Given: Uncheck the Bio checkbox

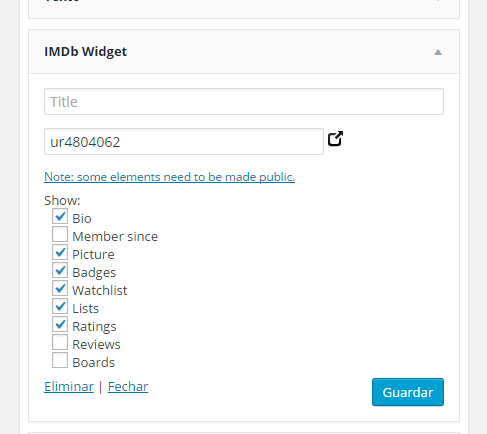Looking at the screenshot, I should [x=60, y=216].
